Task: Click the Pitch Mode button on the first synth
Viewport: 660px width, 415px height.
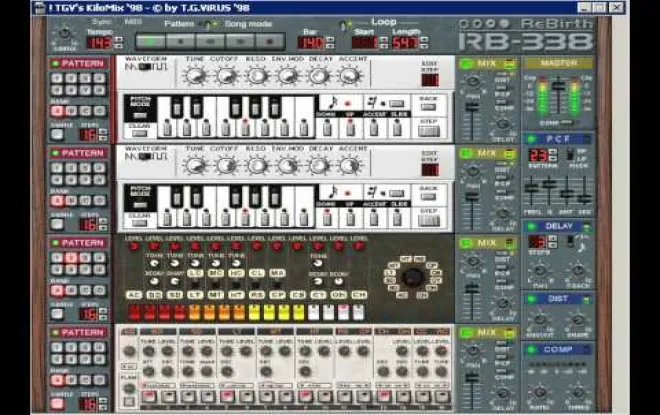Action: click(x=140, y=115)
